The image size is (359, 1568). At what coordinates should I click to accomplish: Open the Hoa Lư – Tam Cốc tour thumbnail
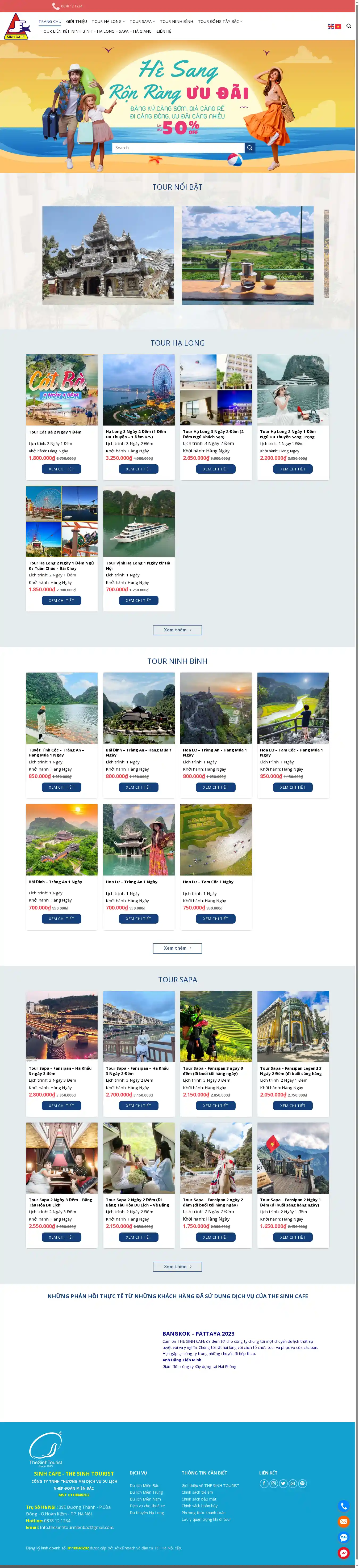pyautogui.click(x=216, y=839)
